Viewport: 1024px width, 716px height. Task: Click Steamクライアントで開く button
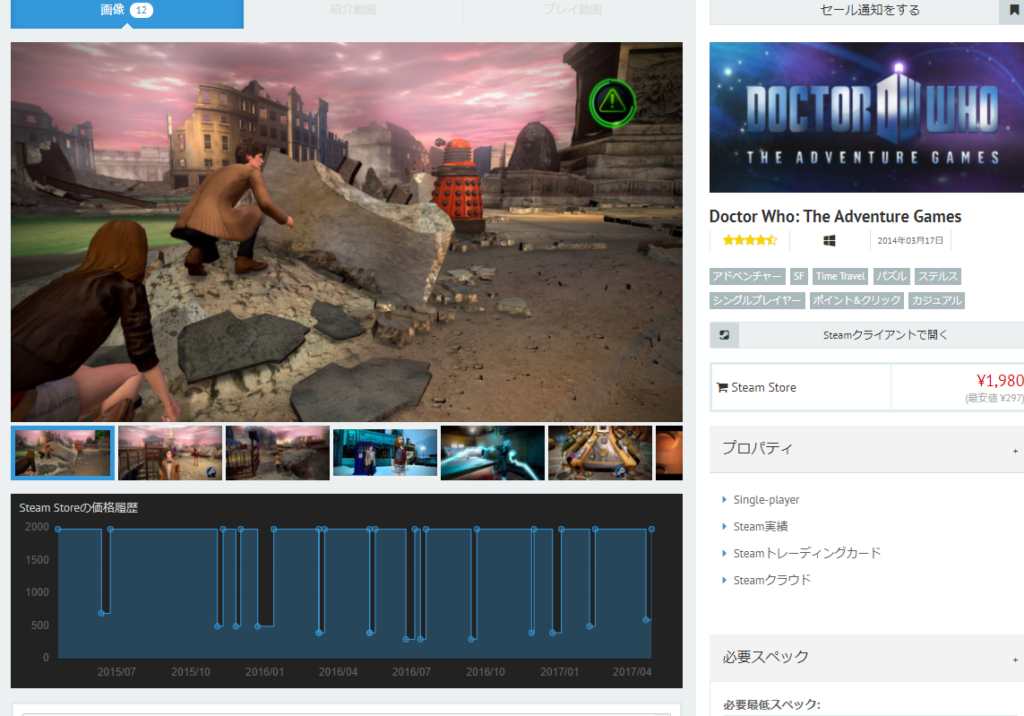(x=884, y=335)
